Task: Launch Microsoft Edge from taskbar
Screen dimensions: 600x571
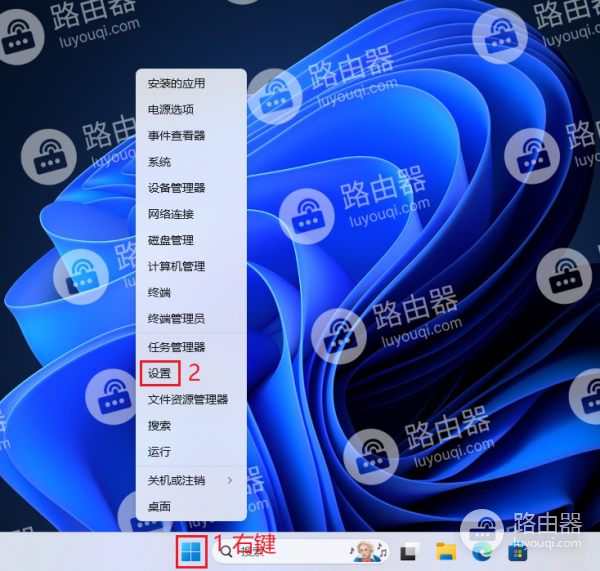Action: click(482, 552)
